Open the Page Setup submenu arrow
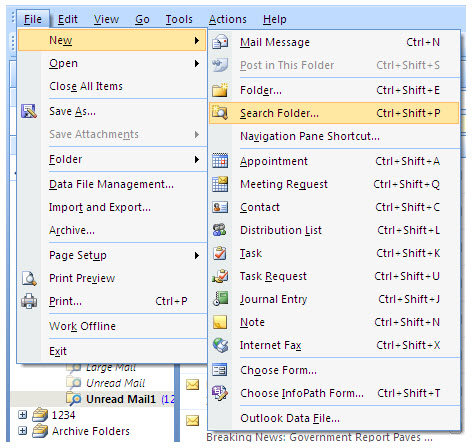This screenshot has width=473, height=448. click(197, 255)
